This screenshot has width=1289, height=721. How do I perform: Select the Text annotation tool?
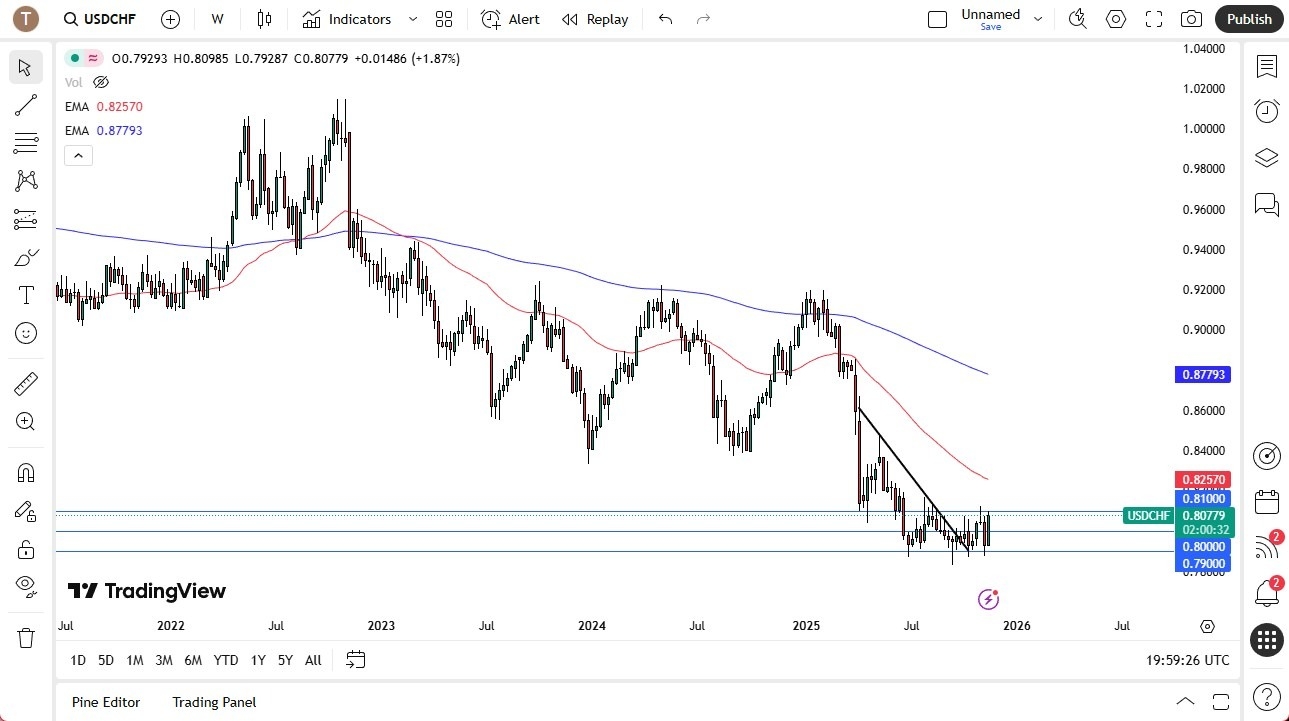click(x=25, y=294)
